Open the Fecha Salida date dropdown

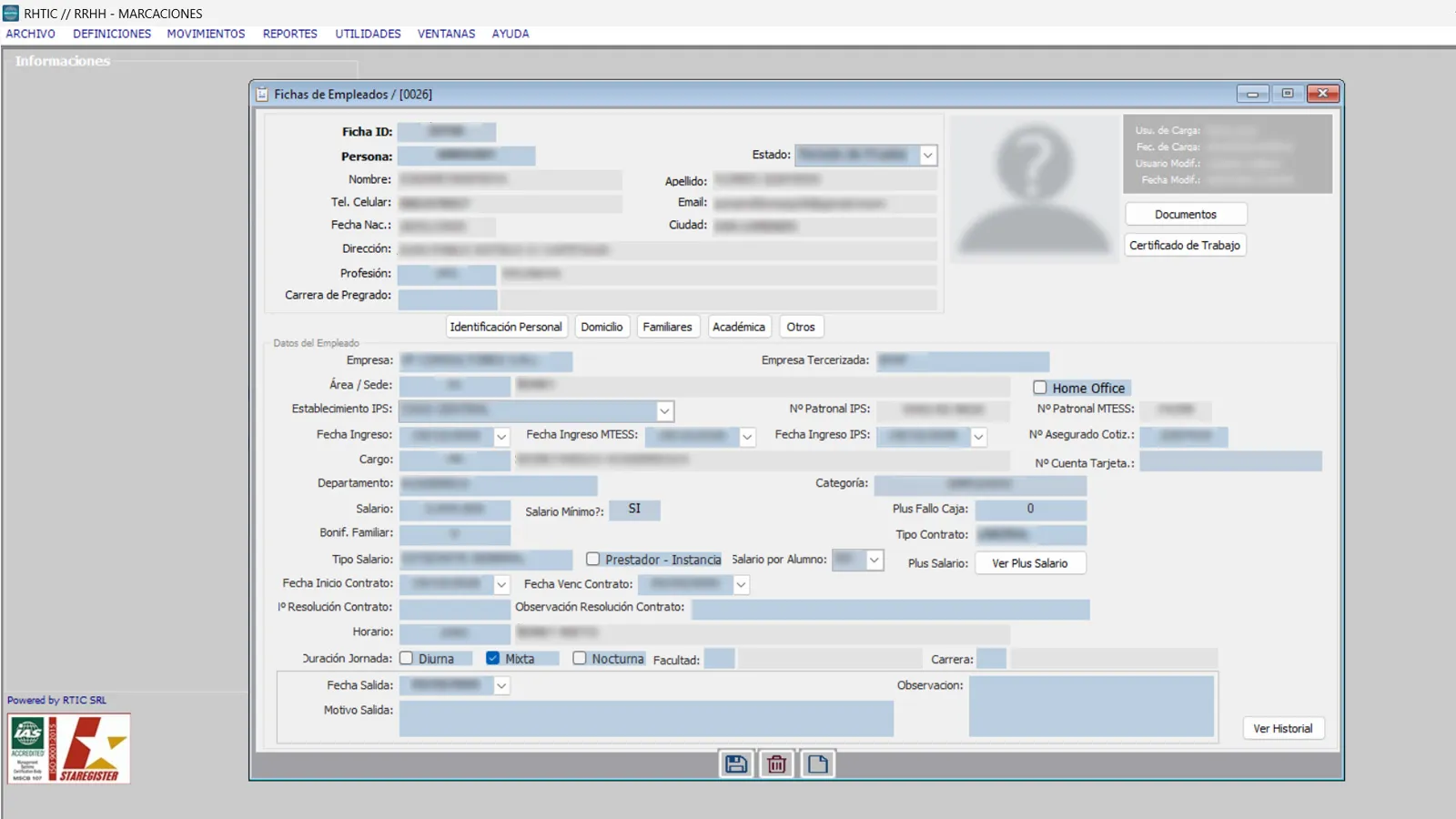click(x=501, y=686)
